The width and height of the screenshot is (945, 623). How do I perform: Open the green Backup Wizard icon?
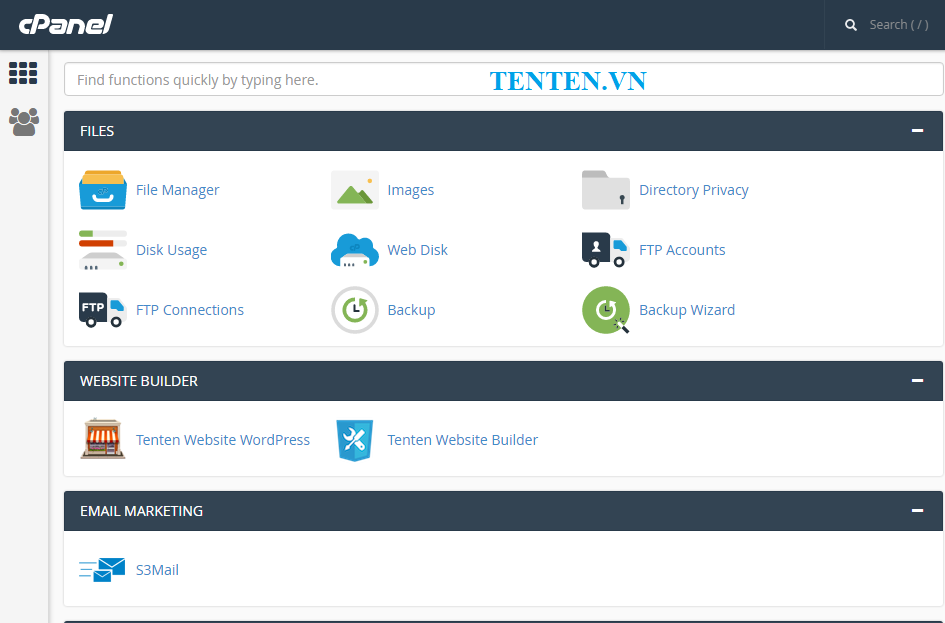coord(606,310)
